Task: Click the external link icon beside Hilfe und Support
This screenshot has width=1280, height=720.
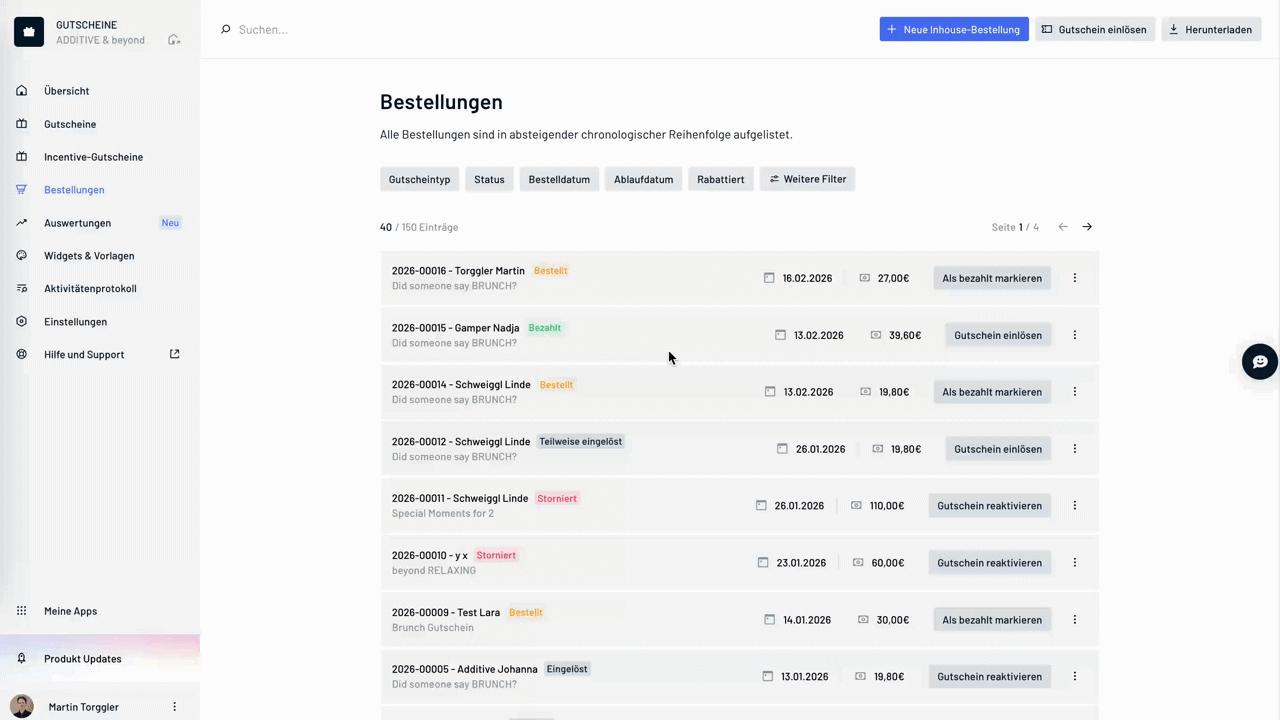Action: [174, 354]
